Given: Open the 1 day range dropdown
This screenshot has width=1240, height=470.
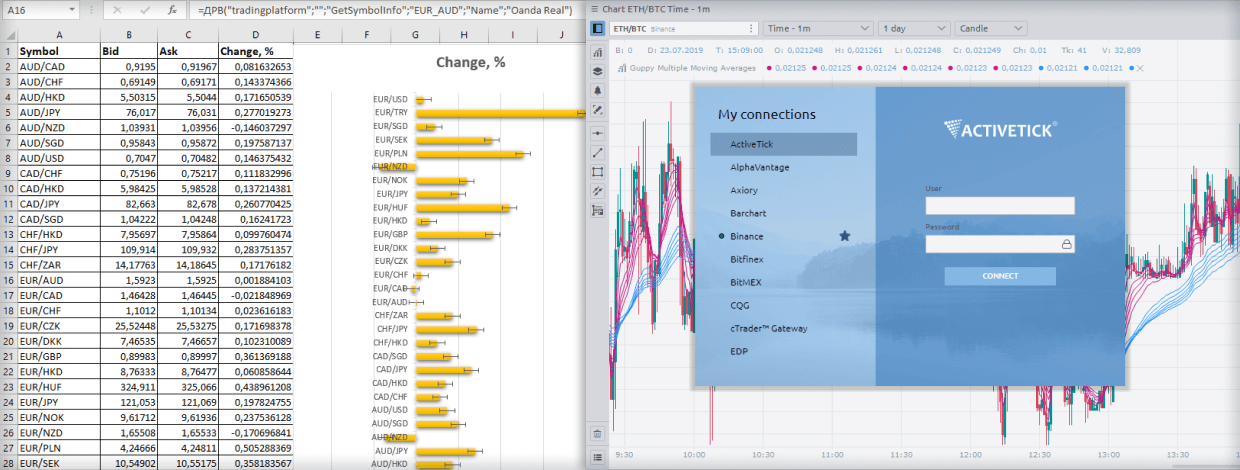Looking at the screenshot, I should pyautogui.click(x=912, y=29).
